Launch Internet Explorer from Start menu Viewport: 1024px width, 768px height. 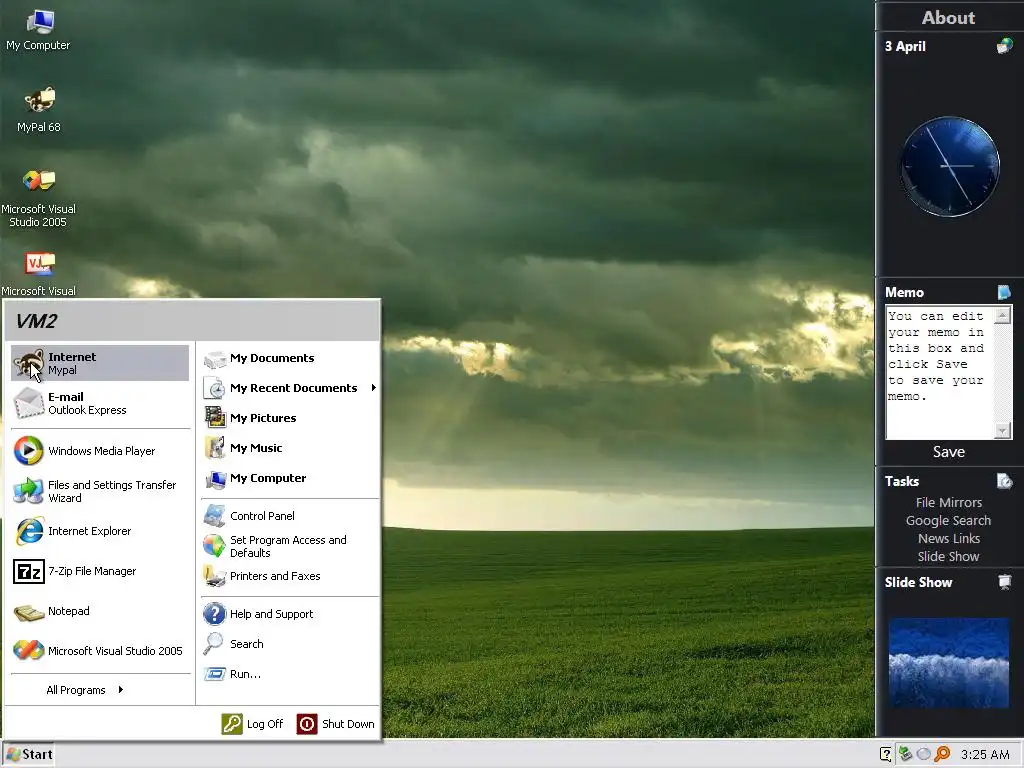pyautogui.click(x=100, y=531)
